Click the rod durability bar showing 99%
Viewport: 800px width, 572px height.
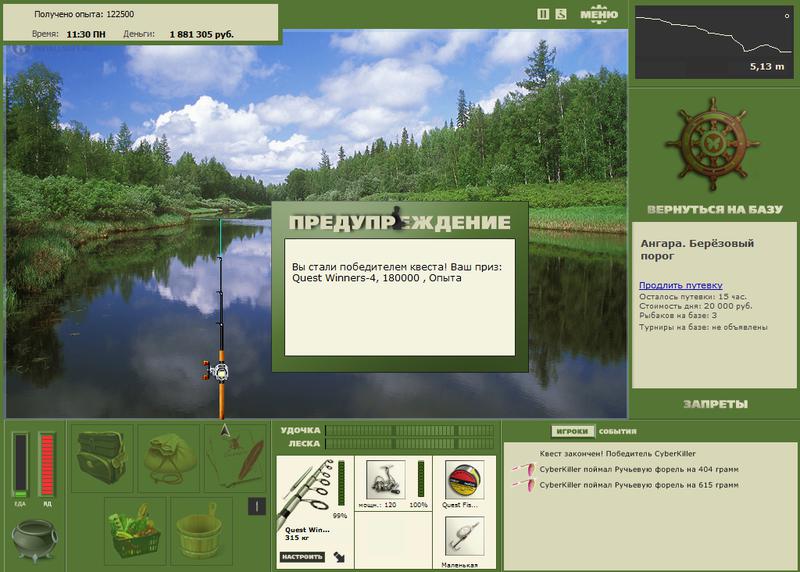coord(341,483)
